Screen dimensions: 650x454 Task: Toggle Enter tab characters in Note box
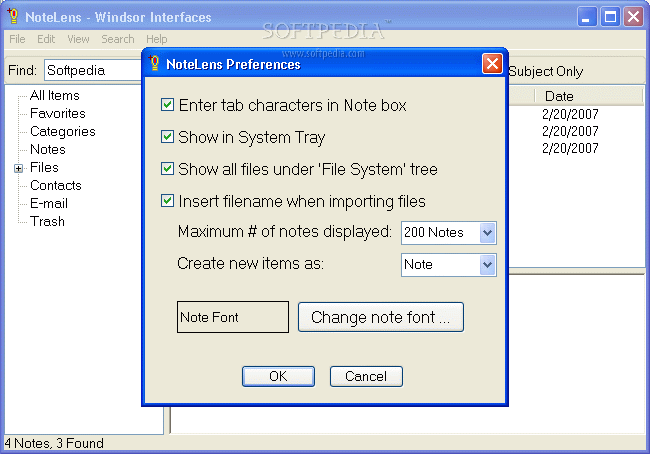pos(167,104)
